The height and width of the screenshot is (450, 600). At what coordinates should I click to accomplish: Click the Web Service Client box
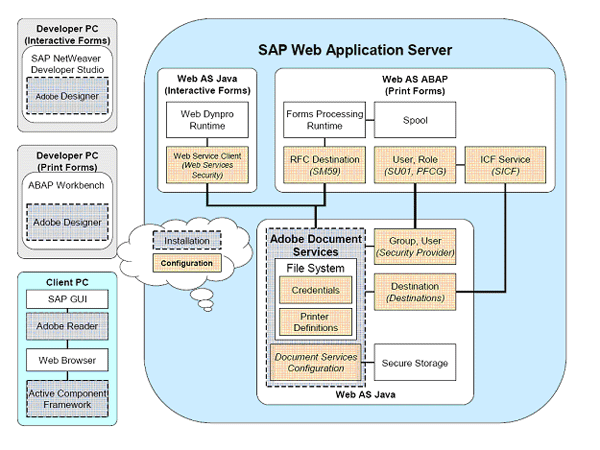[x=207, y=165]
